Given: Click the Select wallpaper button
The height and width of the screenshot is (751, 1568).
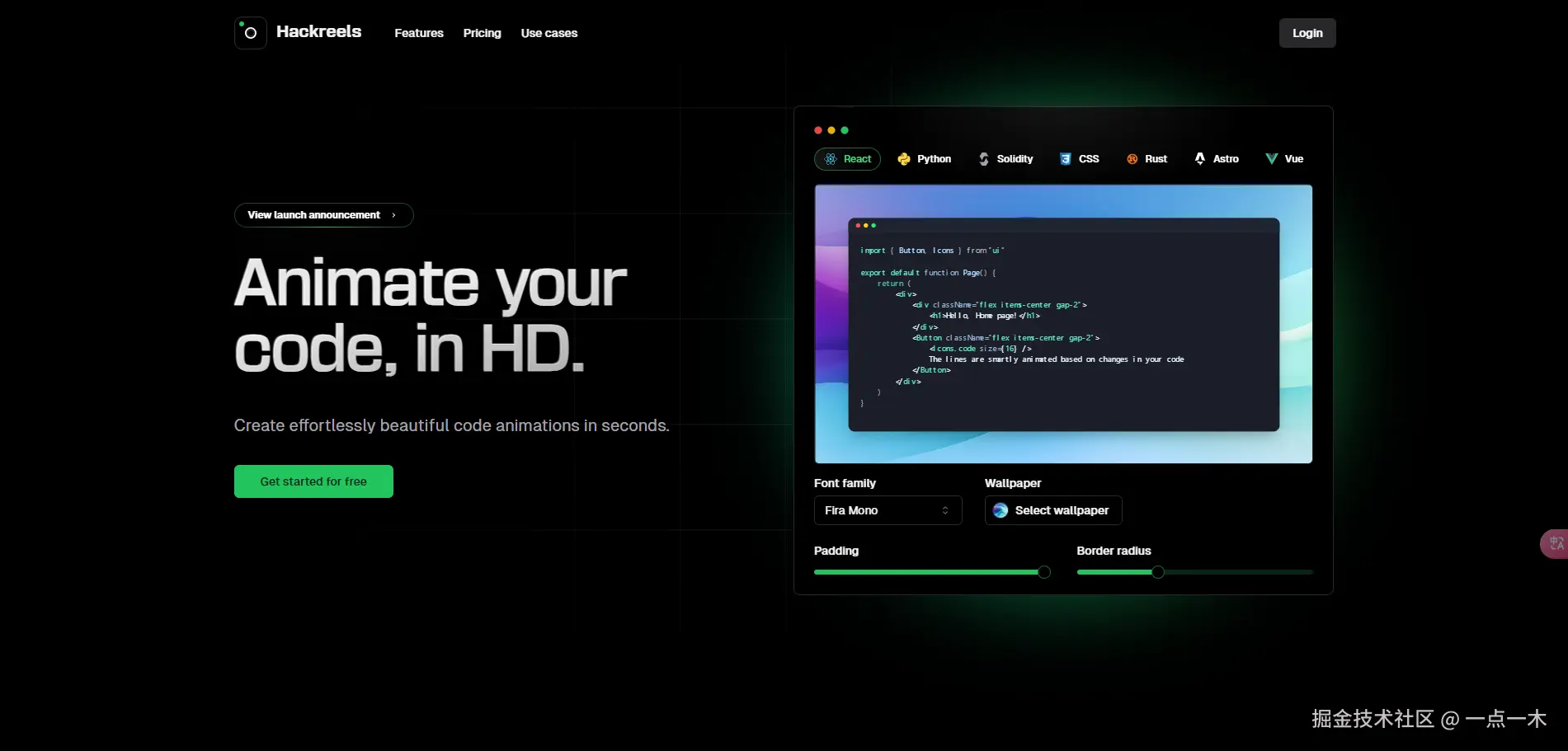Looking at the screenshot, I should [1053, 510].
